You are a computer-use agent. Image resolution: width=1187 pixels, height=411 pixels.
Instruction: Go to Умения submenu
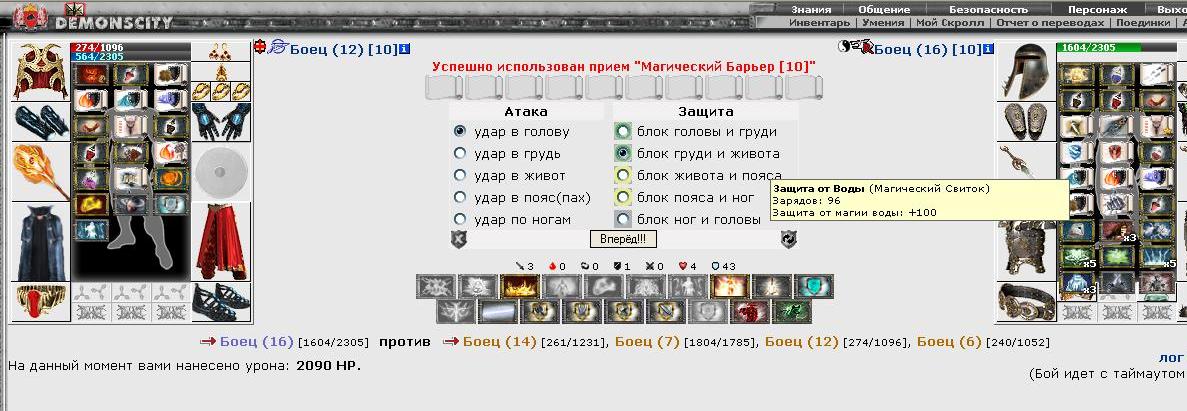click(x=883, y=23)
